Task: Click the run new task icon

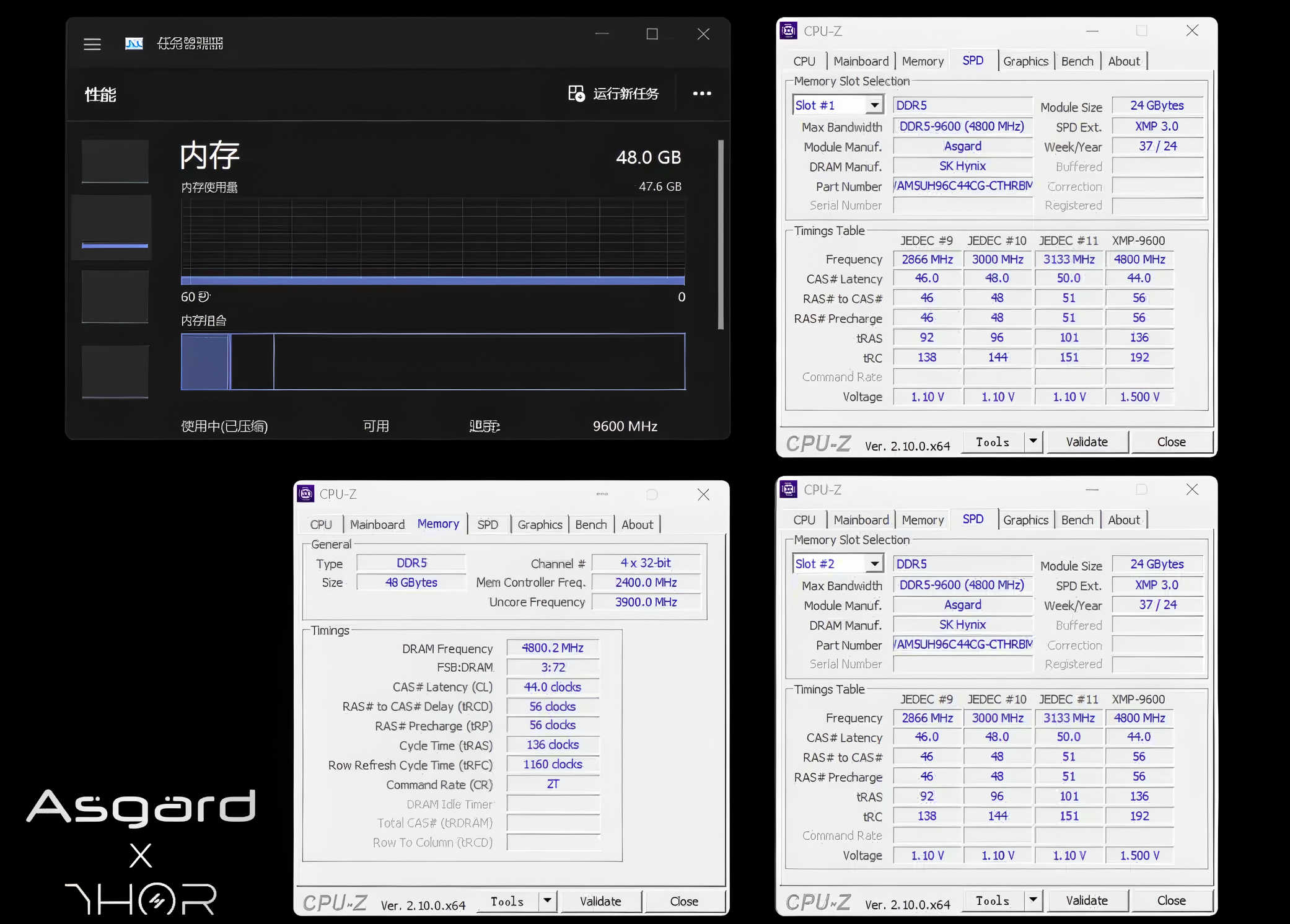Action: click(x=576, y=94)
